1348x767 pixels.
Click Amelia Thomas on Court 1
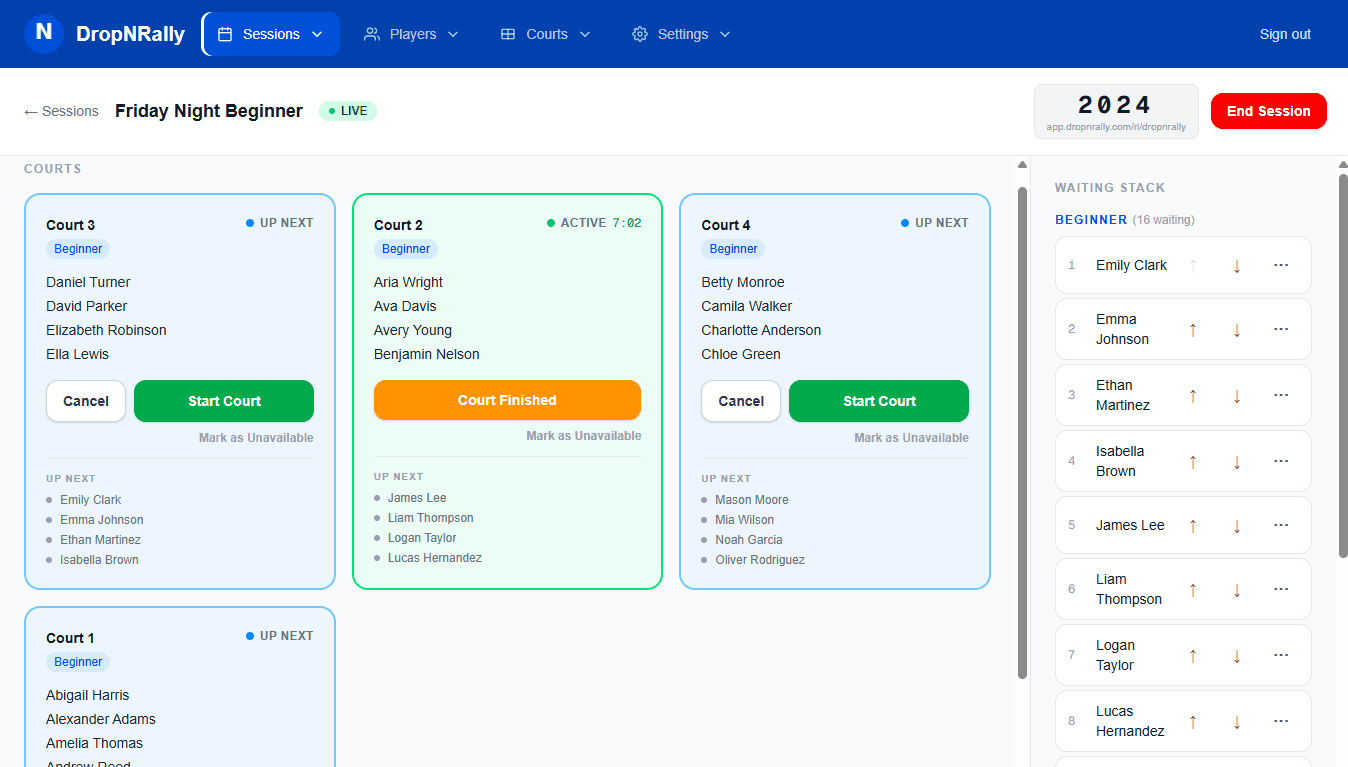point(94,743)
